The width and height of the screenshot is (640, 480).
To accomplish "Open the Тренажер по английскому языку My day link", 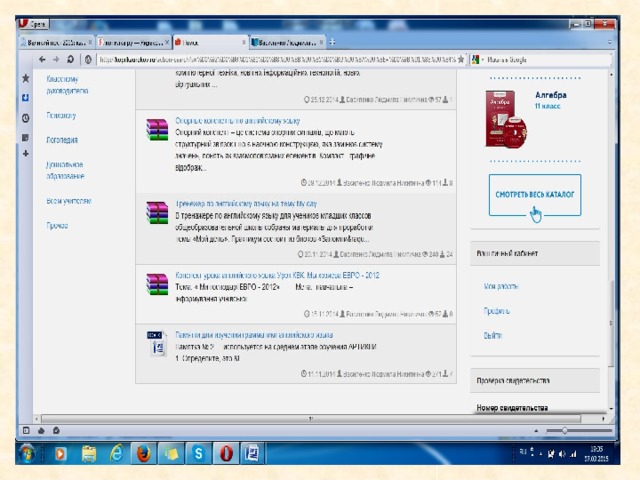I will click(246, 203).
